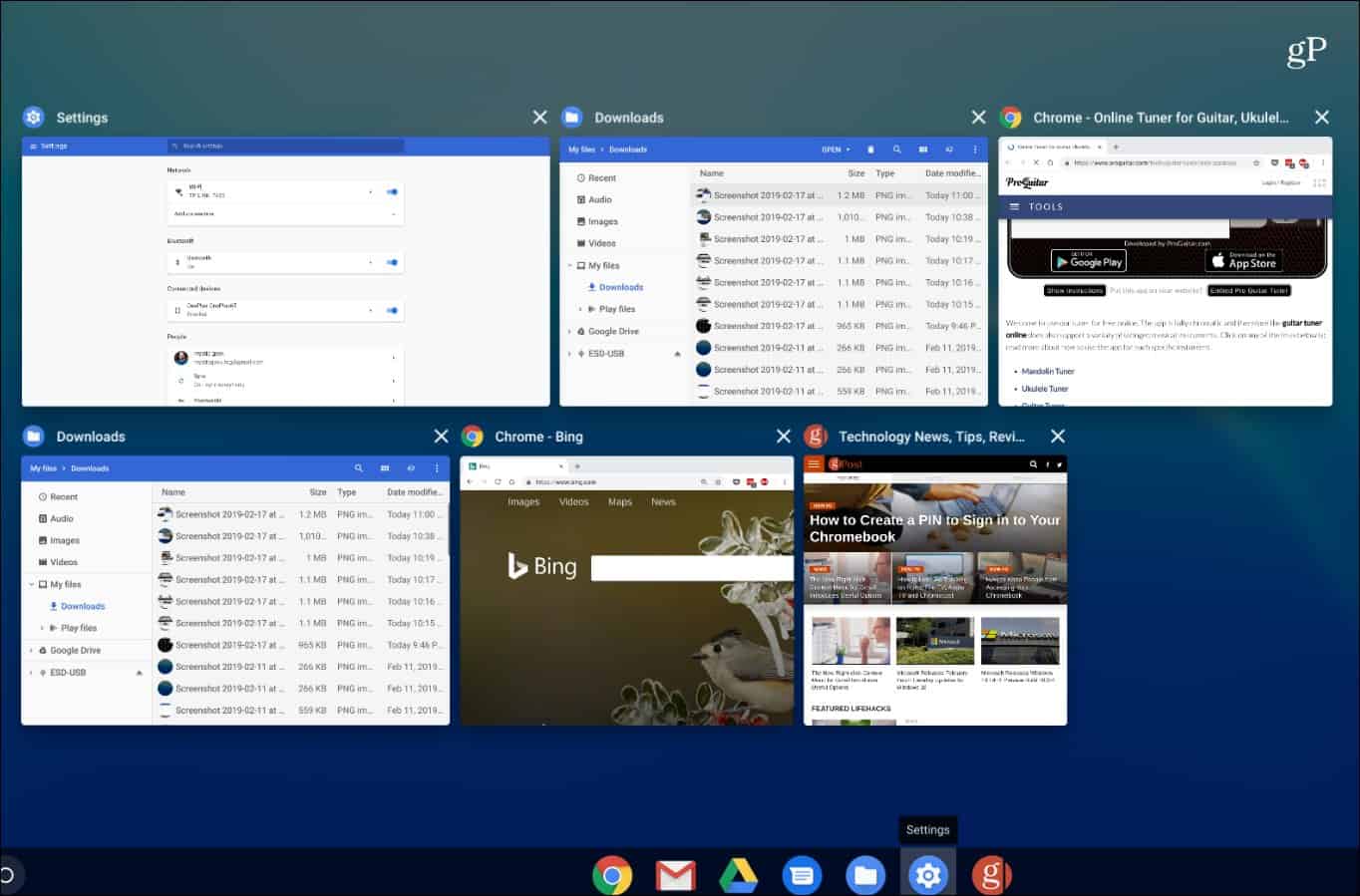The image size is (1360, 896).
Task: Open Google Drive from the shelf
Action: click(739, 875)
